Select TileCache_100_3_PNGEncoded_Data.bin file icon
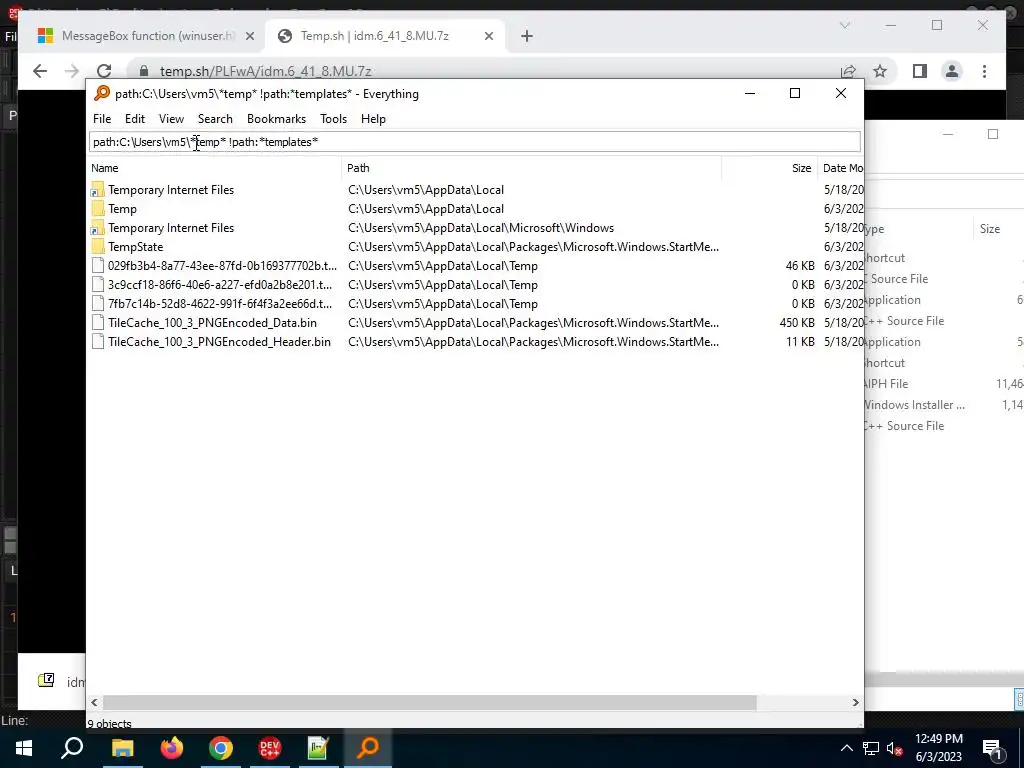1024x768 pixels. 98,323
